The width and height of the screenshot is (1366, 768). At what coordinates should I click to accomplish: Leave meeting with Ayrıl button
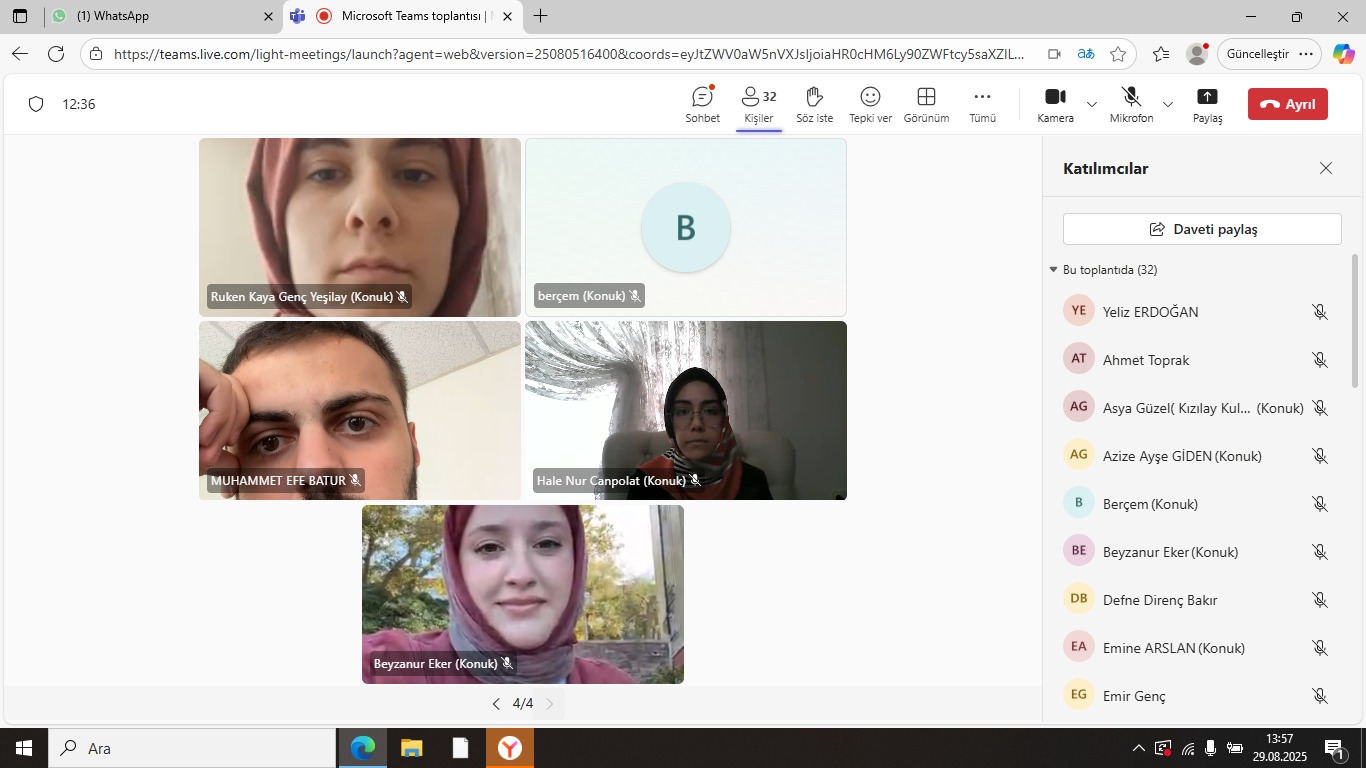(1287, 104)
